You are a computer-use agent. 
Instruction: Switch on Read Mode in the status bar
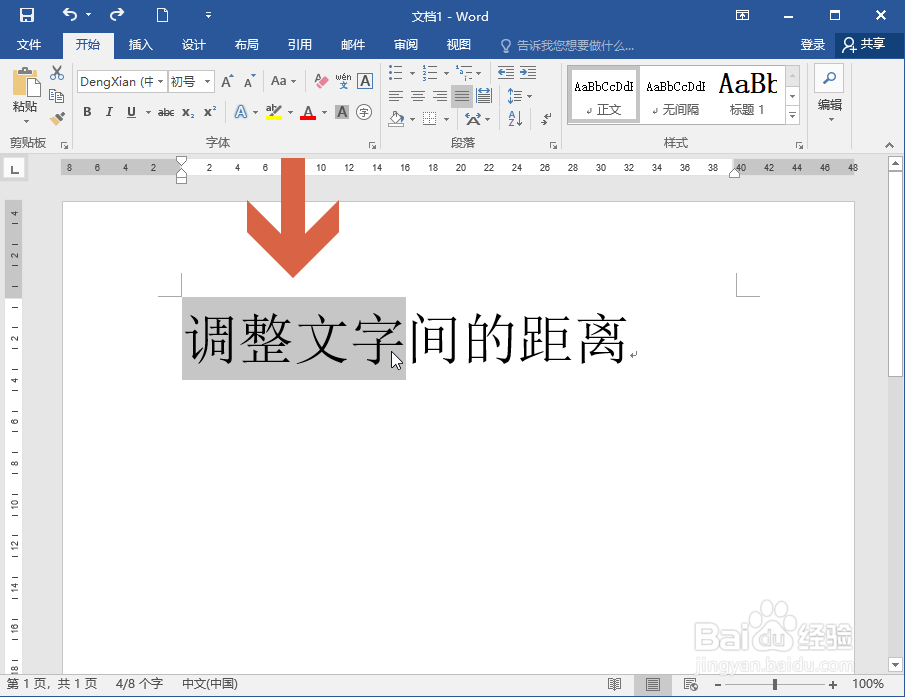(613, 684)
